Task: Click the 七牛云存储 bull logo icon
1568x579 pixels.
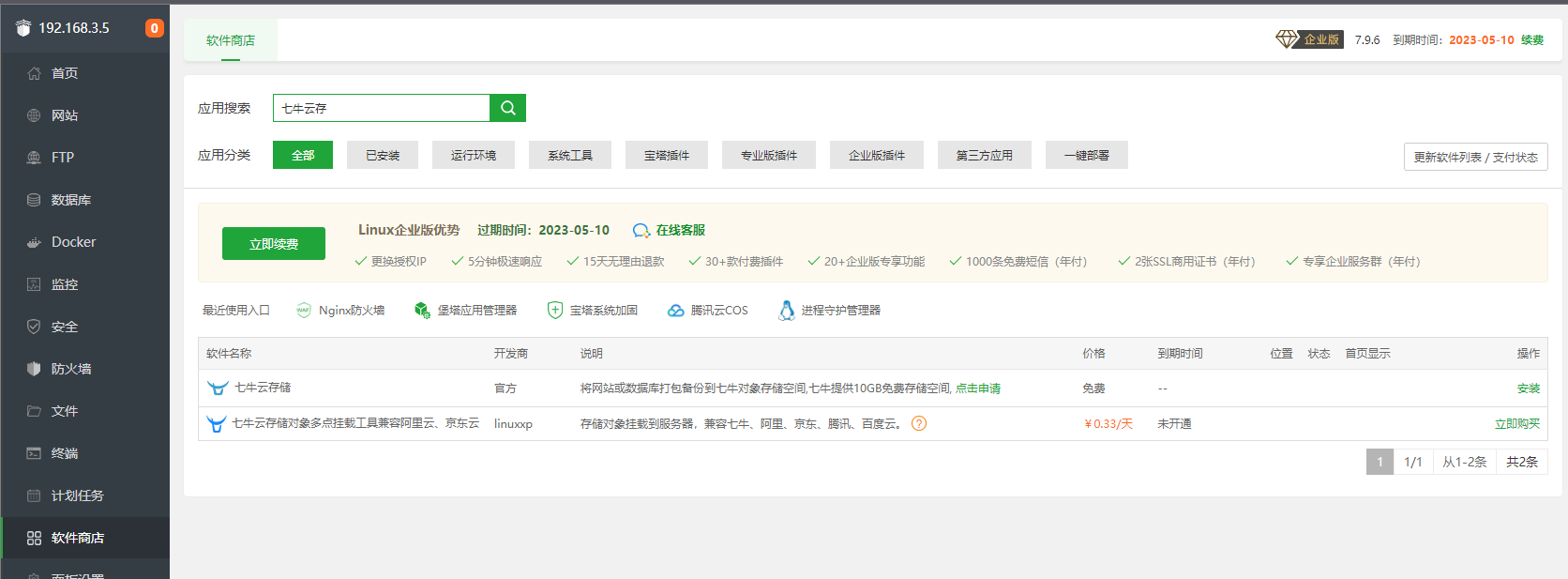Action: click(218, 388)
